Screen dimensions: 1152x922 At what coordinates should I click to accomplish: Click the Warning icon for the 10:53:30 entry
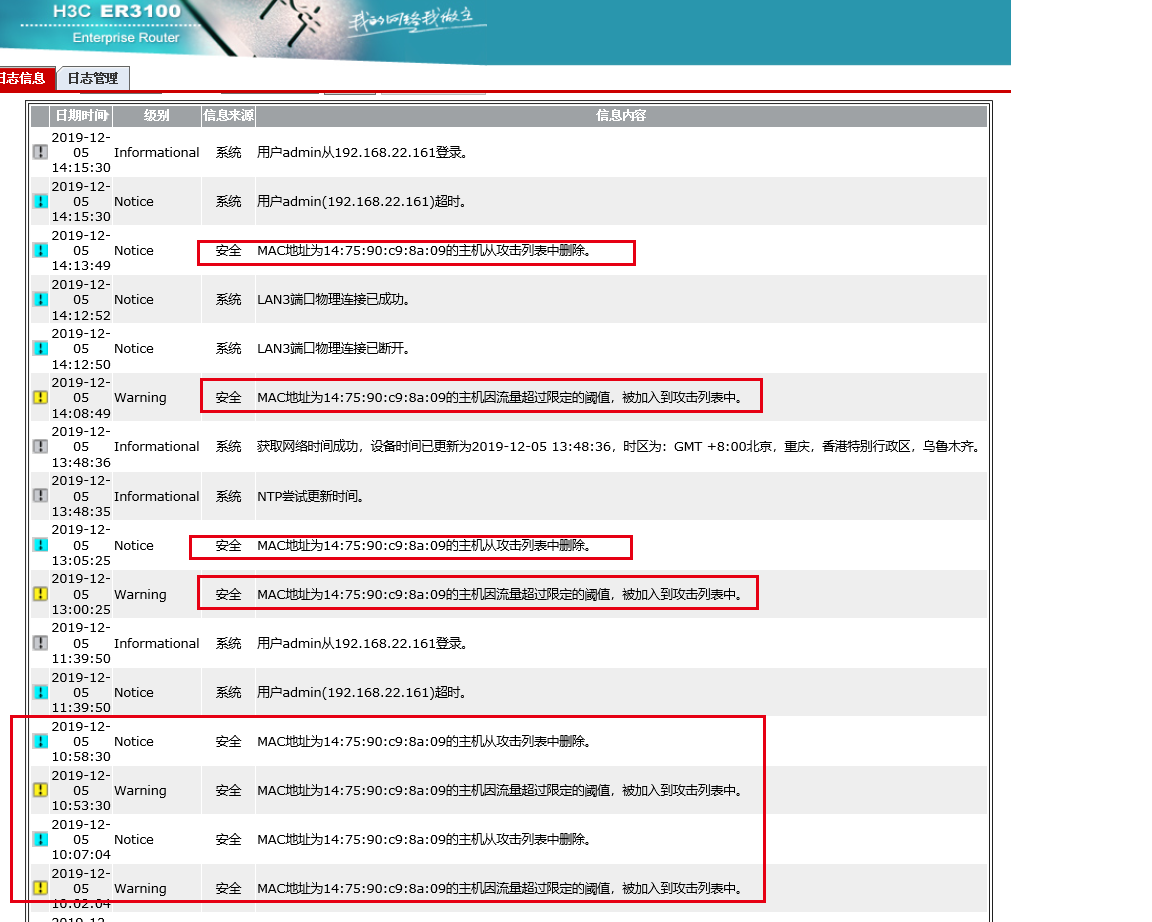[40, 790]
